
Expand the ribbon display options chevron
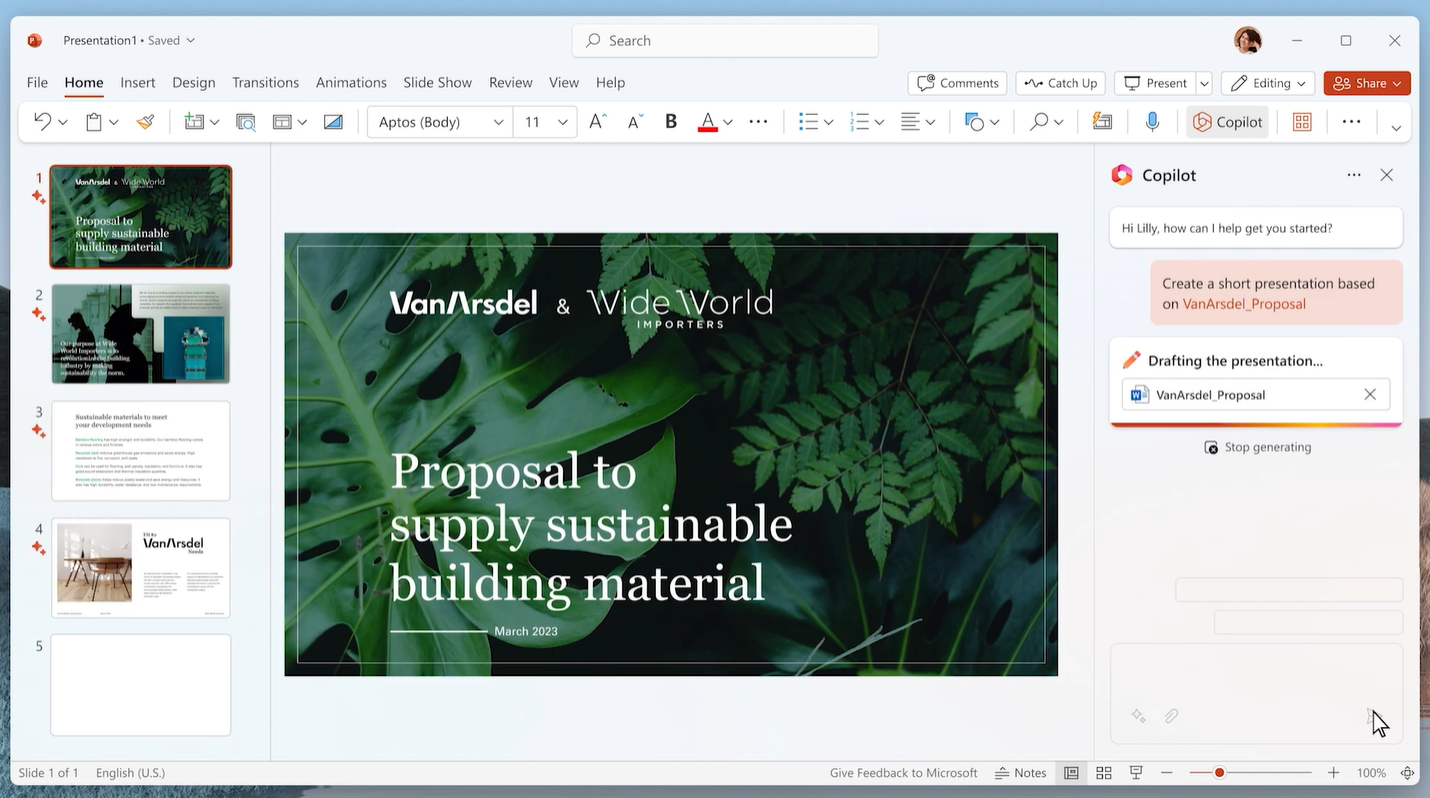1396,127
